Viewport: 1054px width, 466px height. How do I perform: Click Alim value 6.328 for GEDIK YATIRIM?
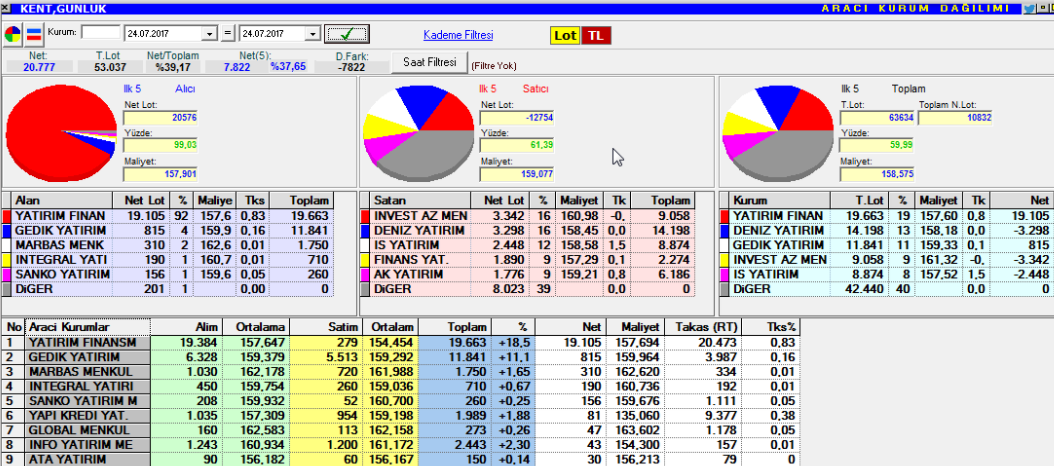pyautogui.click(x=186, y=357)
